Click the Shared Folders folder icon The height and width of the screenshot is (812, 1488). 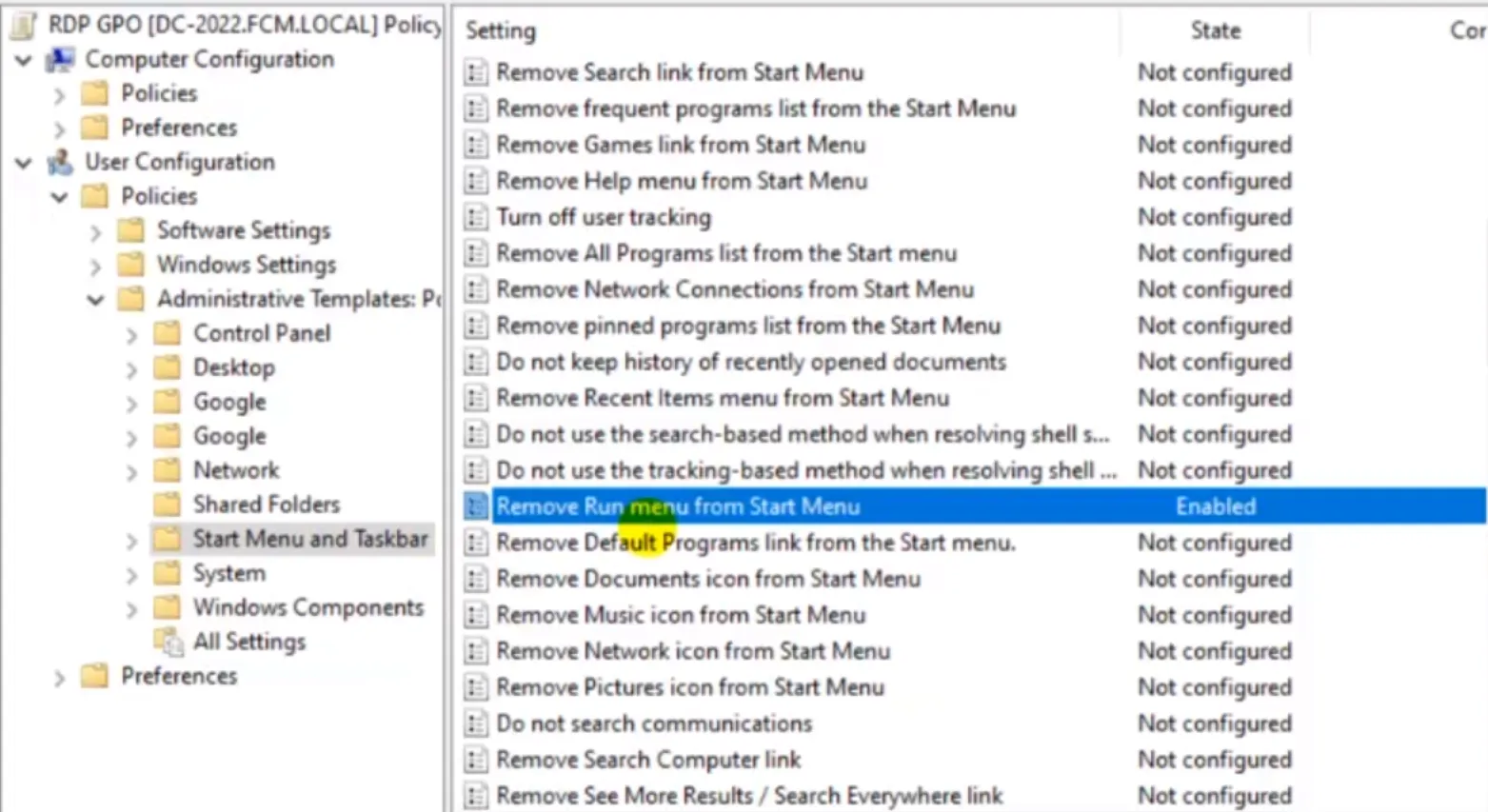click(168, 505)
